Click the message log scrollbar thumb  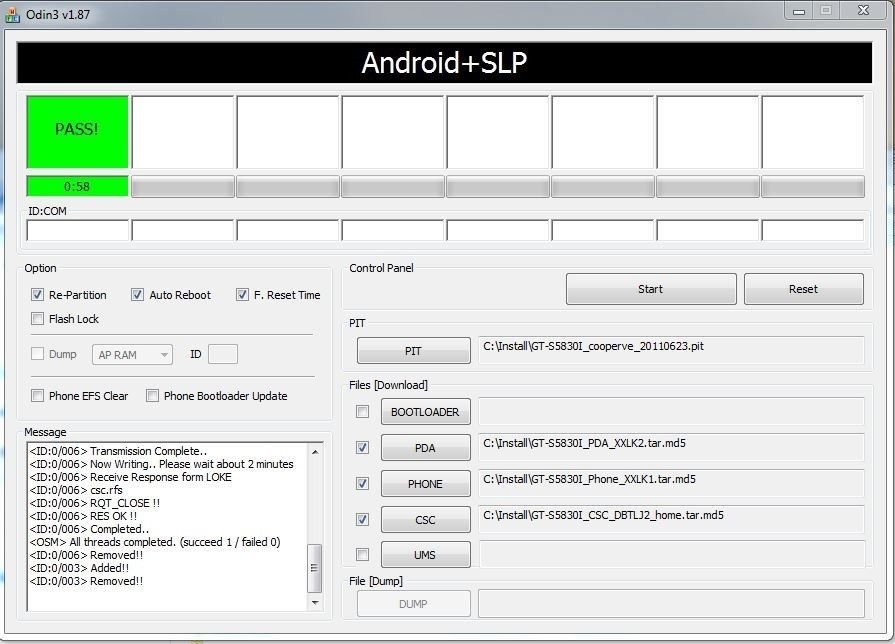315,568
